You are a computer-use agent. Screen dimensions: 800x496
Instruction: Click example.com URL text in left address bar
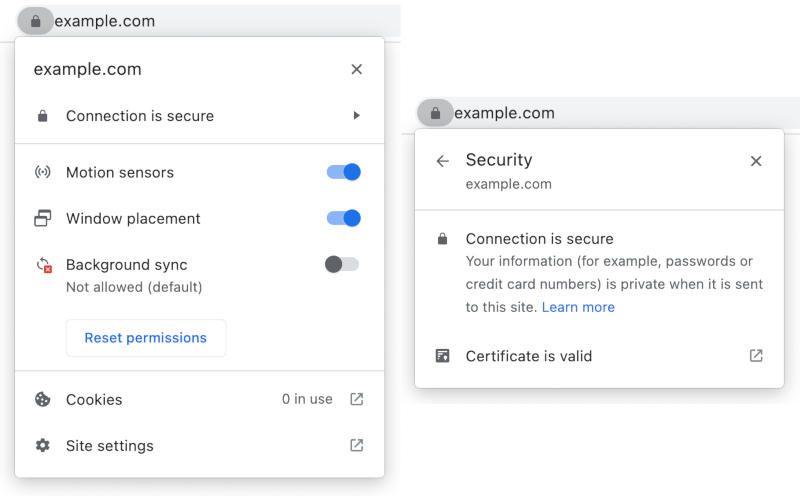[105, 21]
